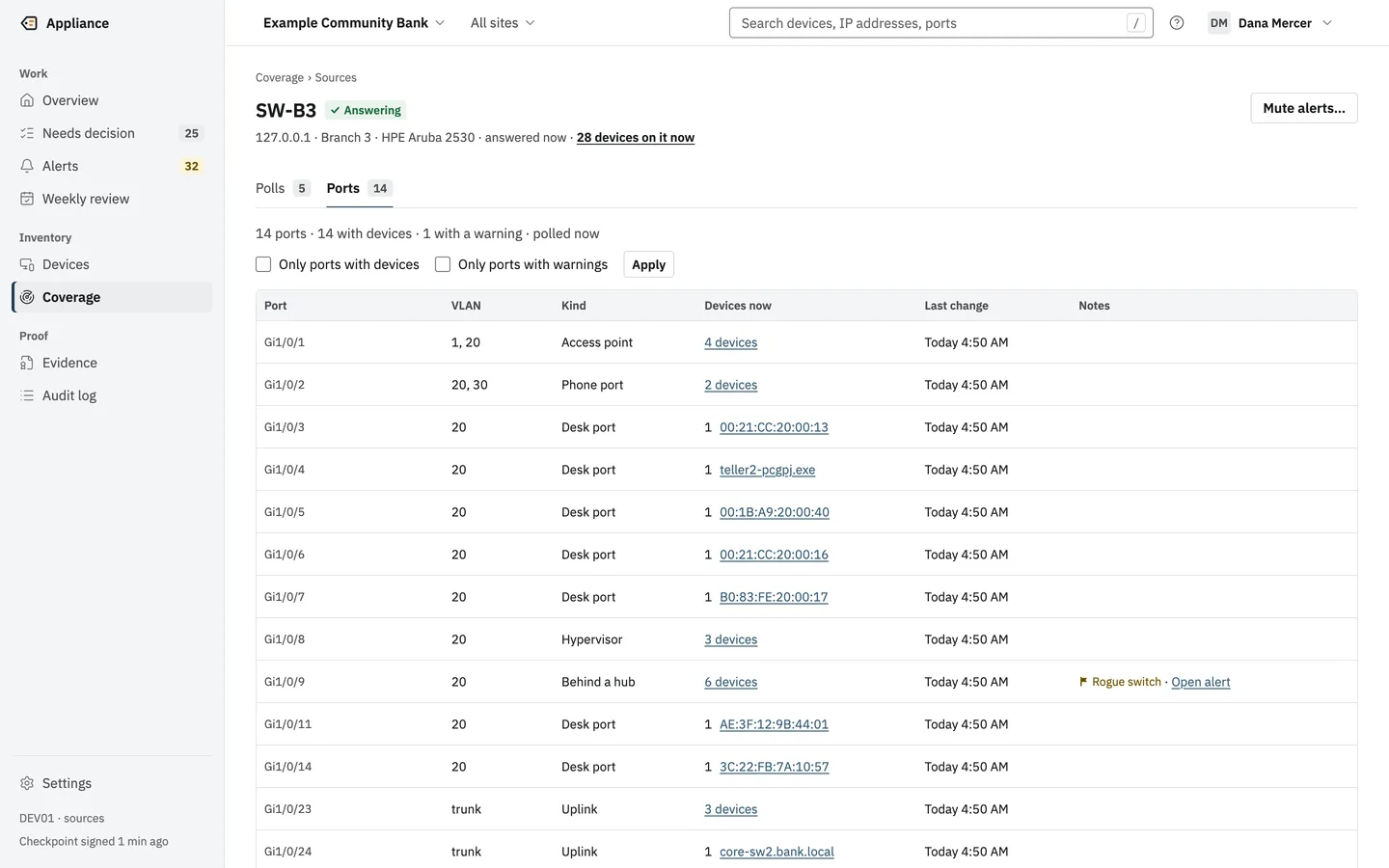The height and width of the screenshot is (868, 1389).
Task: Click the DM user avatar
Action: point(1219,23)
